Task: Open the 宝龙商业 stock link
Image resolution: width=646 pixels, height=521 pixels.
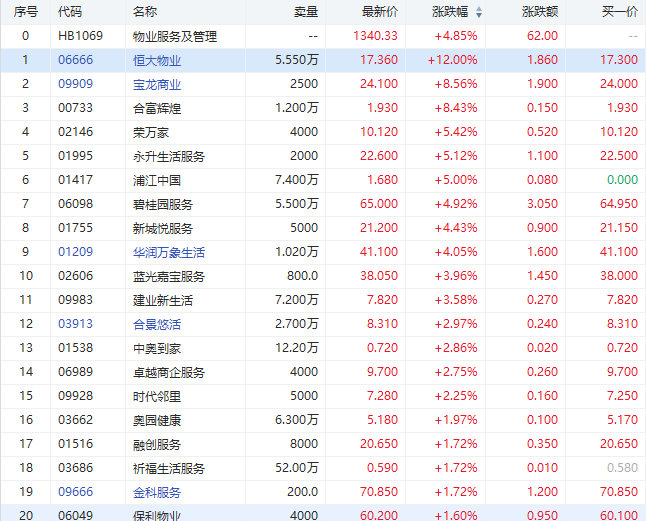Action: tap(157, 84)
